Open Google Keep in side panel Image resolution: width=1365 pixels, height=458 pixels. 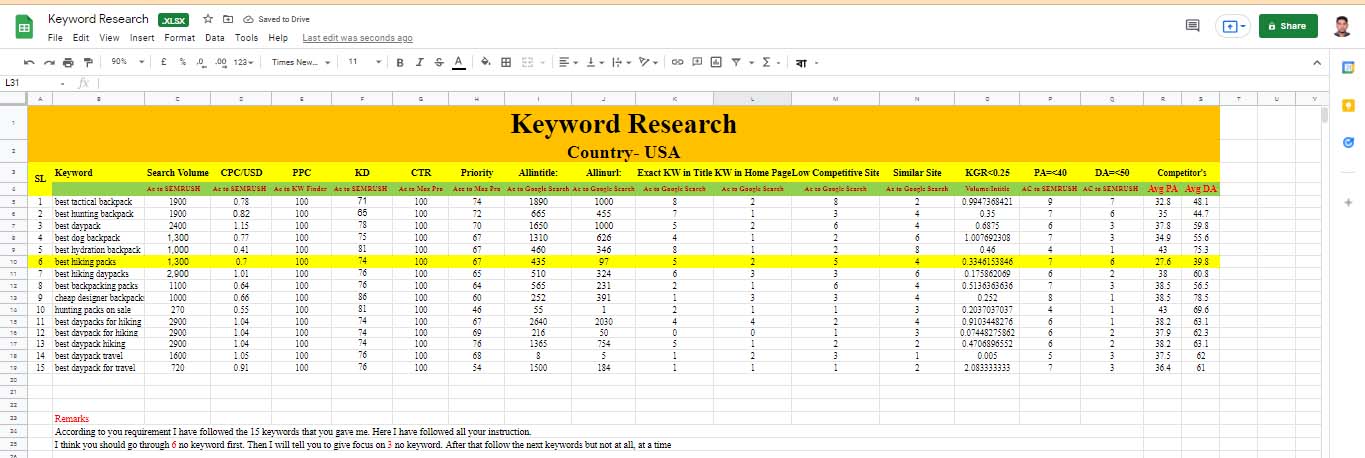(x=1347, y=105)
